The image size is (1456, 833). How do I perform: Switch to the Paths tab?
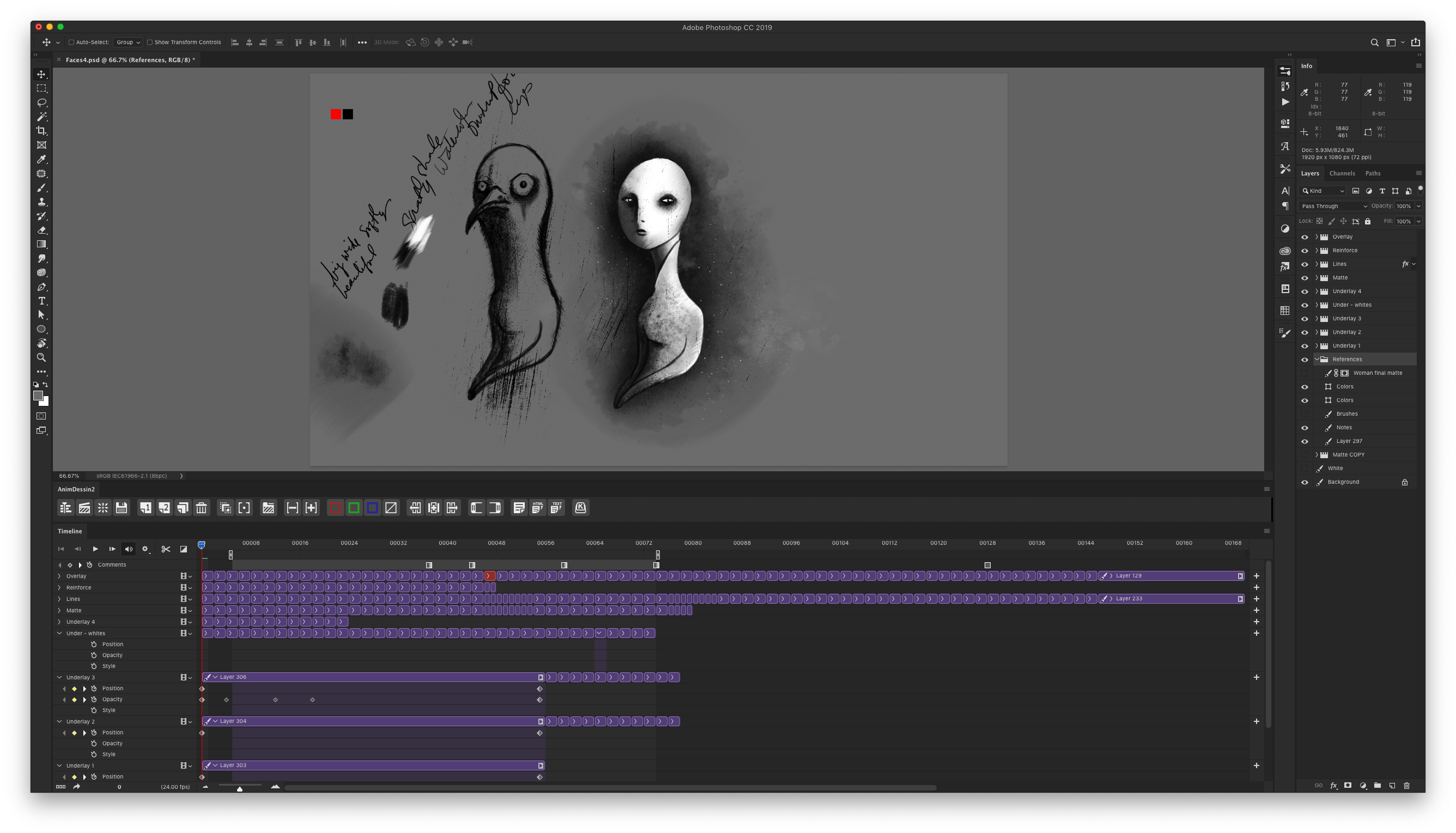tap(1373, 173)
